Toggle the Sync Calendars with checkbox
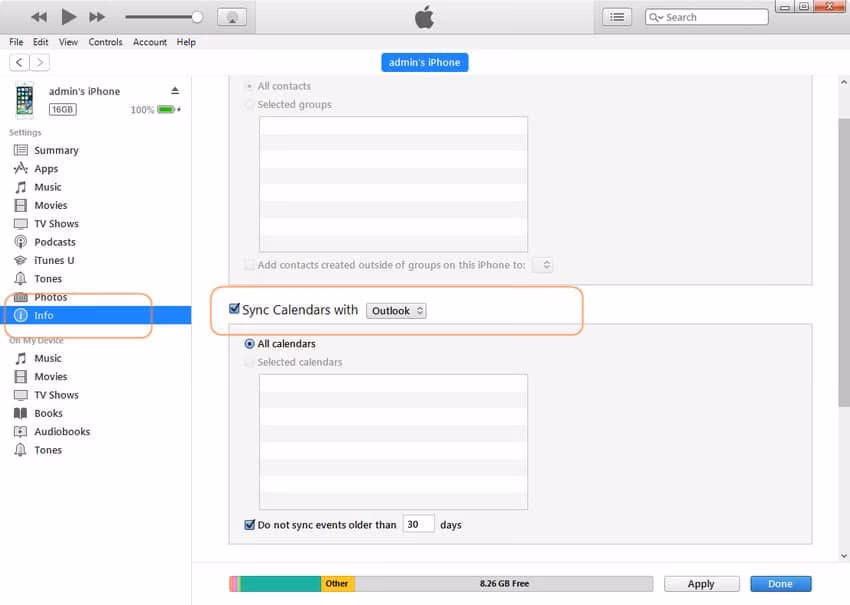This screenshot has width=850, height=605. (234, 310)
